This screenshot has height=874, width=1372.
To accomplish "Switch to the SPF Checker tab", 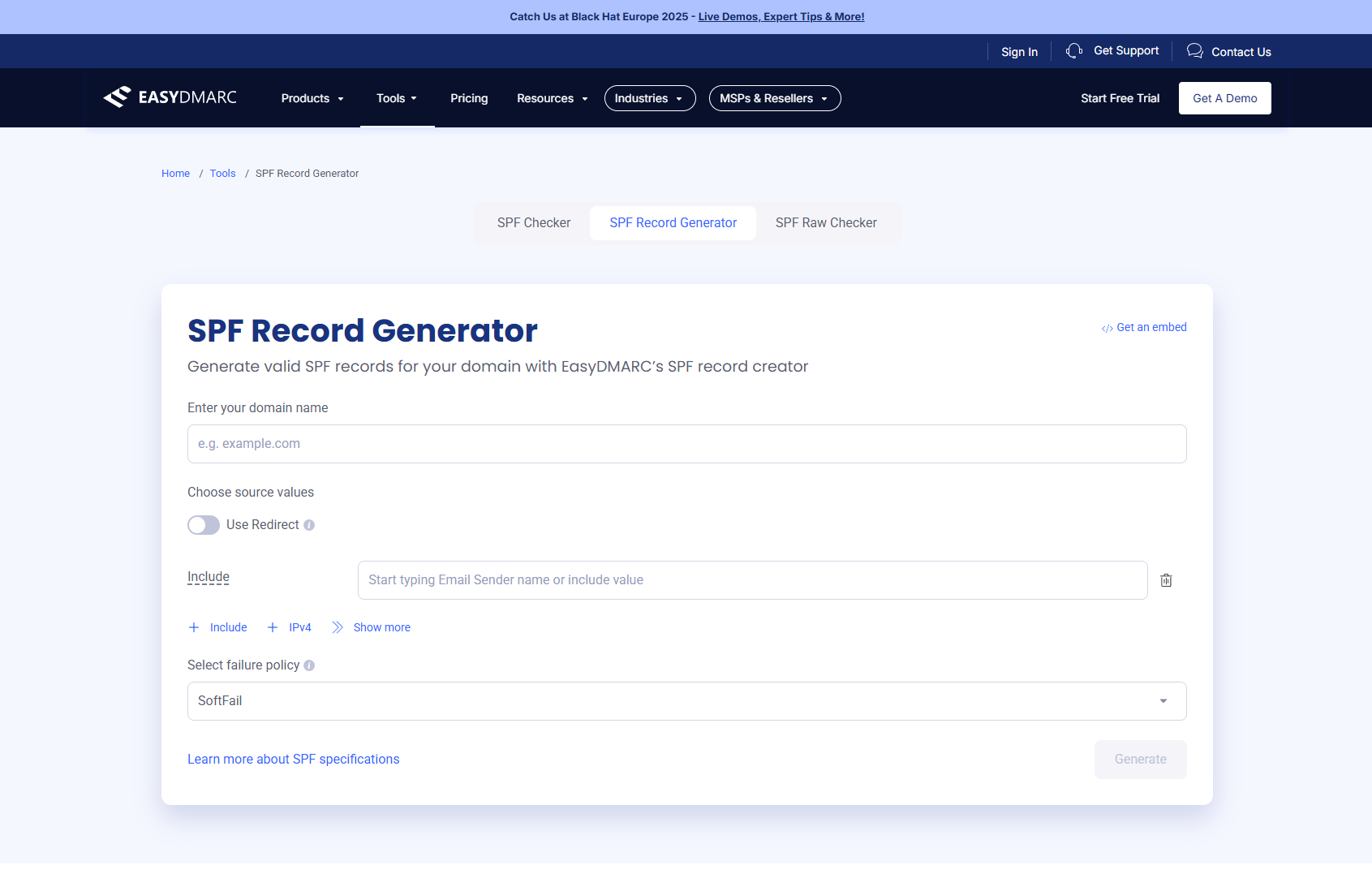I will (533, 222).
